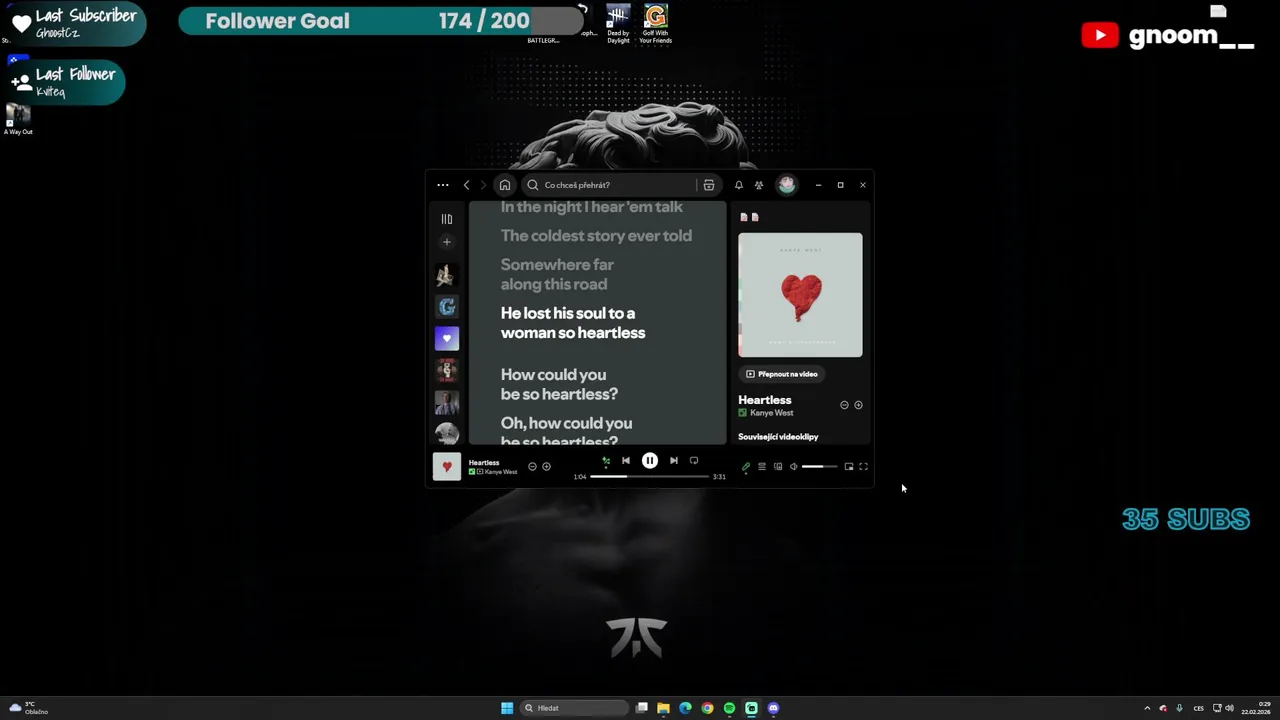Image resolution: width=1280 pixels, height=720 pixels.
Task: Click the taskbar 'Hledat' search box
Action: point(575,708)
